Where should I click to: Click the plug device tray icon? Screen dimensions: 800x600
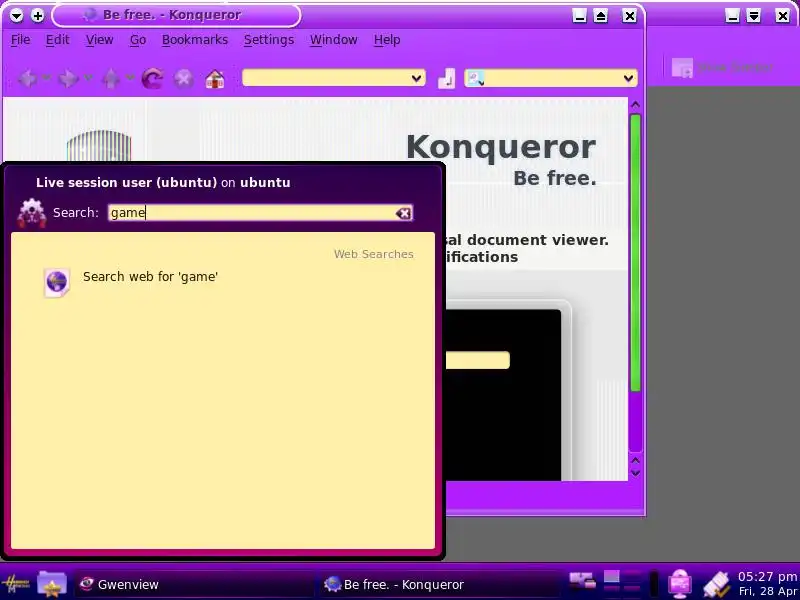pyautogui.click(x=717, y=584)
